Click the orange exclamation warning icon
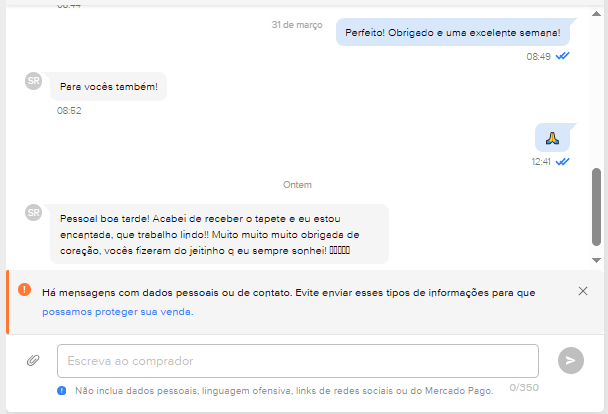 pos(24,290)
